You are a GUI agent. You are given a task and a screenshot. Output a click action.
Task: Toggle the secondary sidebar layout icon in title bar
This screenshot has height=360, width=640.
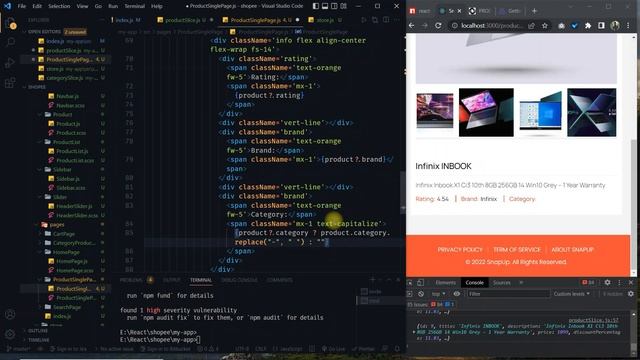(334, 6)
